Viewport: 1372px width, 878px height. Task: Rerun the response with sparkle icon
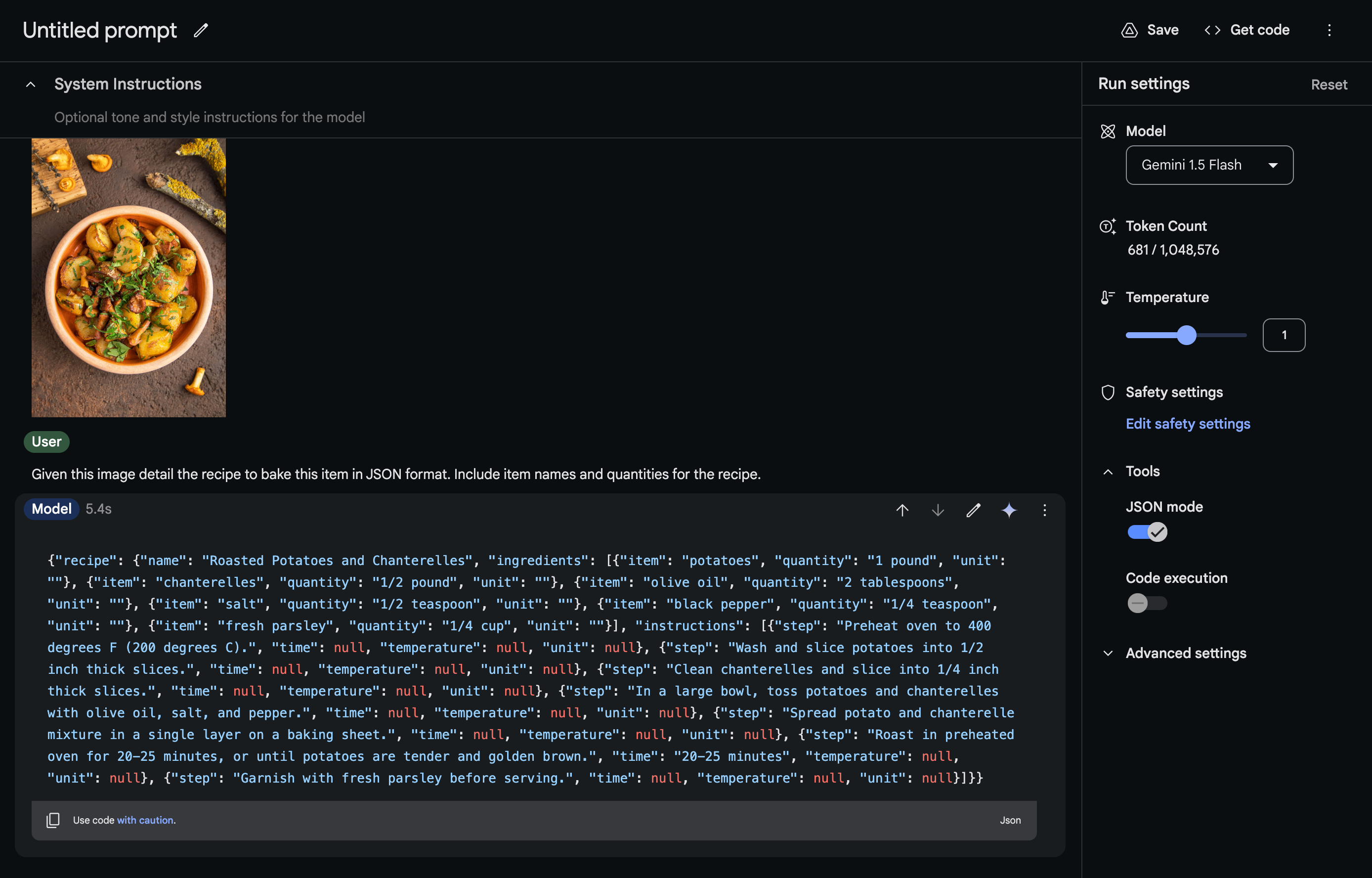1009,510
